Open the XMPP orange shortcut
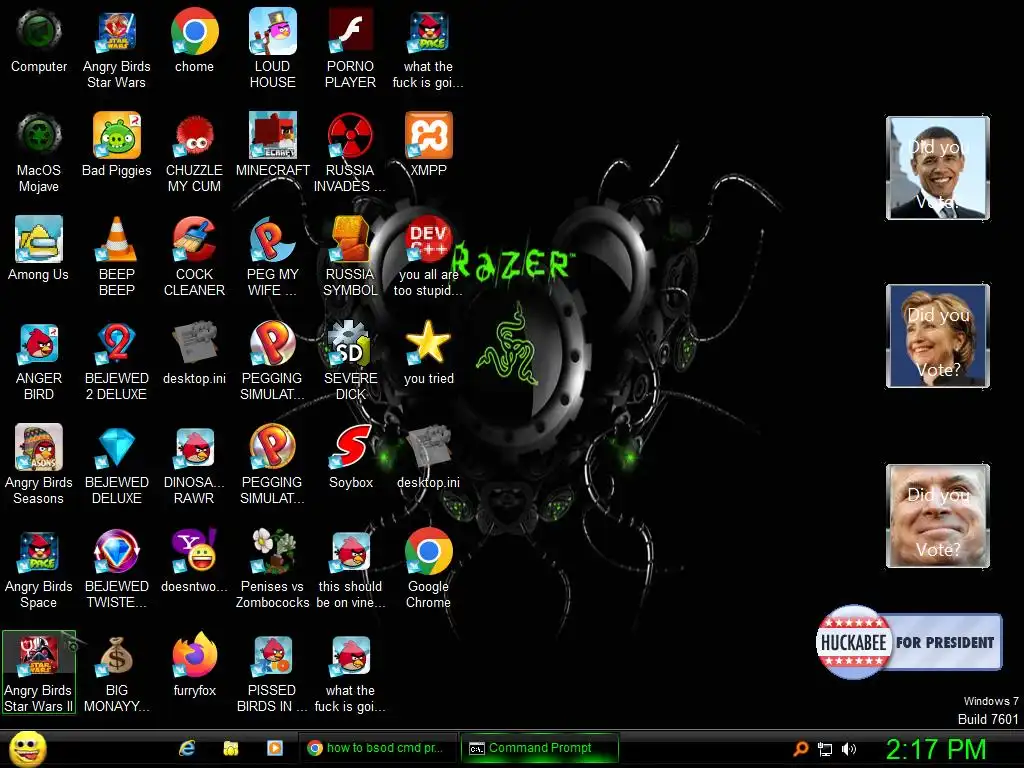 [x=428, y=145]
